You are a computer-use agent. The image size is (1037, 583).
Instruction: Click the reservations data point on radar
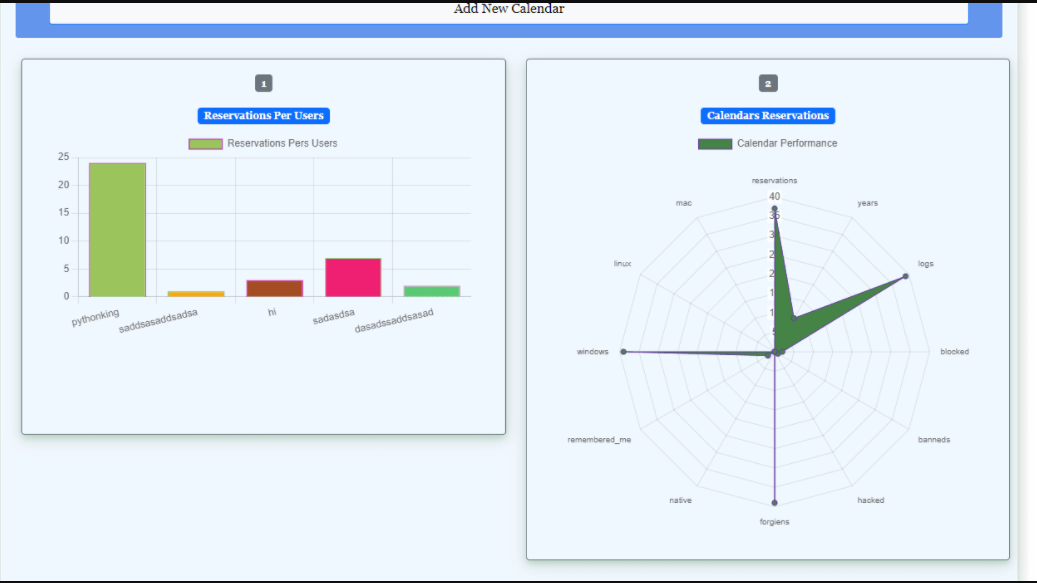pyautogui.click(x=774, y=209)
